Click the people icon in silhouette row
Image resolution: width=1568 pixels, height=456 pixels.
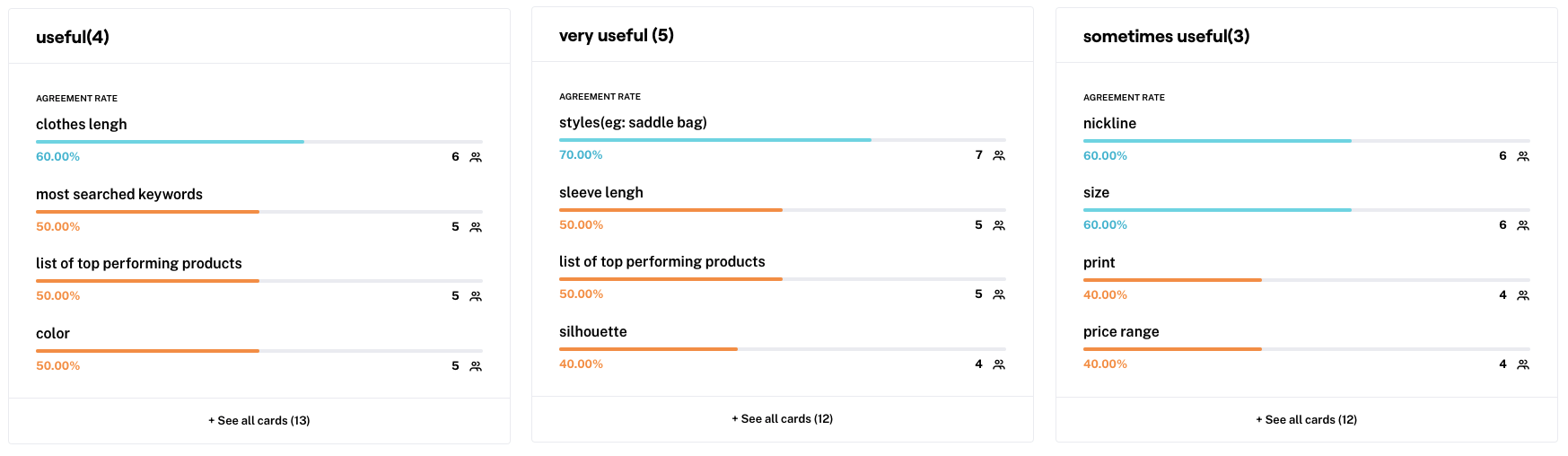tap(999, 364)
